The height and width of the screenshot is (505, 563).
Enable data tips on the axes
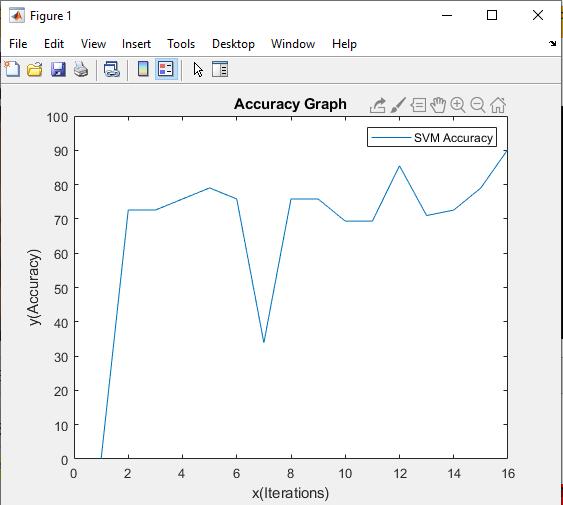[x=418, y=105]
